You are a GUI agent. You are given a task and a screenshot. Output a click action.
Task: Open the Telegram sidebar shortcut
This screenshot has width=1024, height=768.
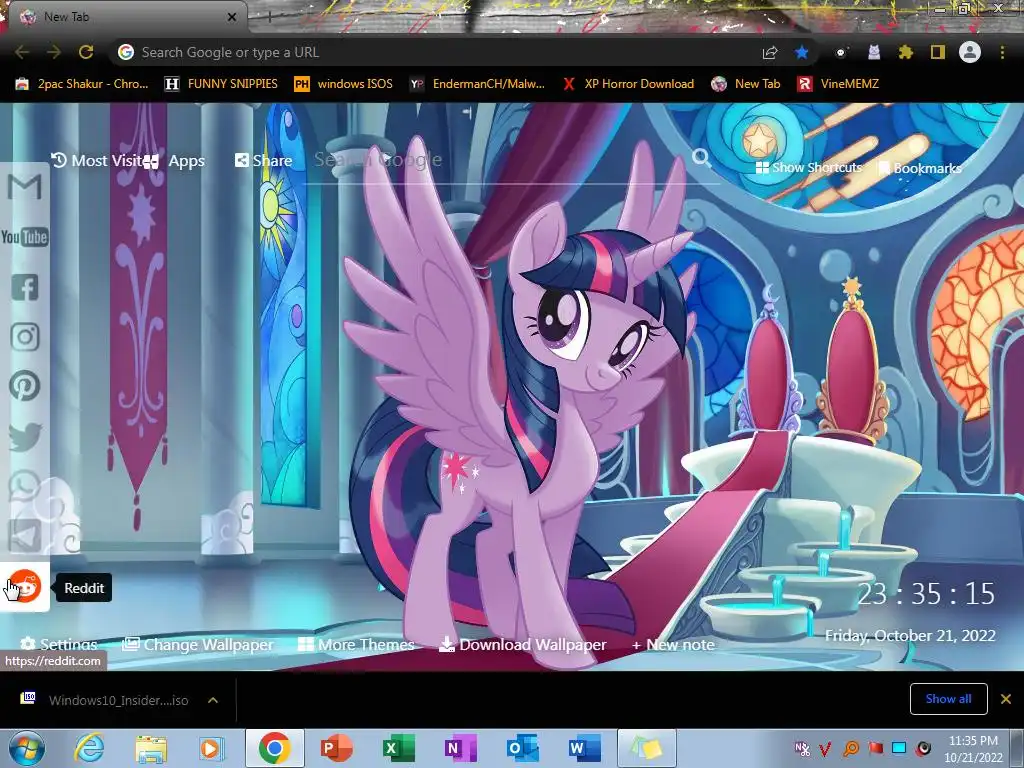tap(25, 536)
